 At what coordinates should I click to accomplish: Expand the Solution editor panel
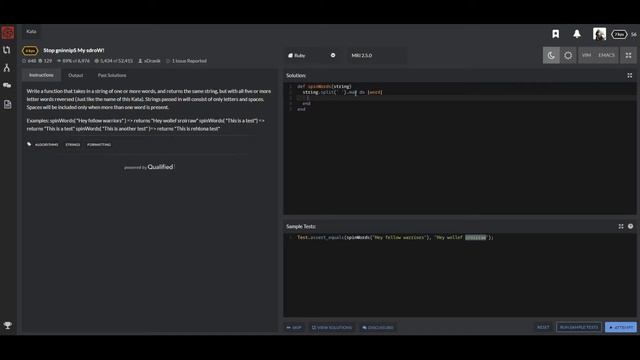[x=630, y=76]
